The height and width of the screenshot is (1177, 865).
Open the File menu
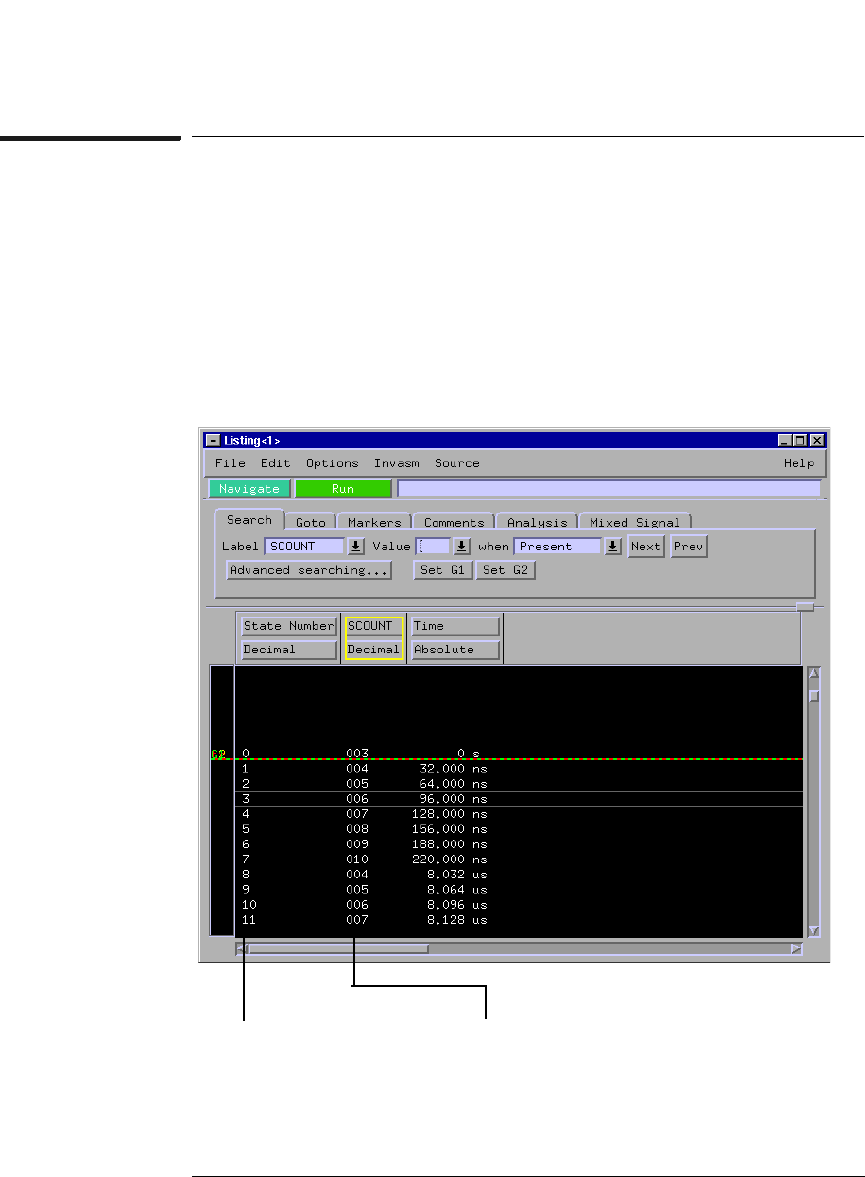[230, 463]
